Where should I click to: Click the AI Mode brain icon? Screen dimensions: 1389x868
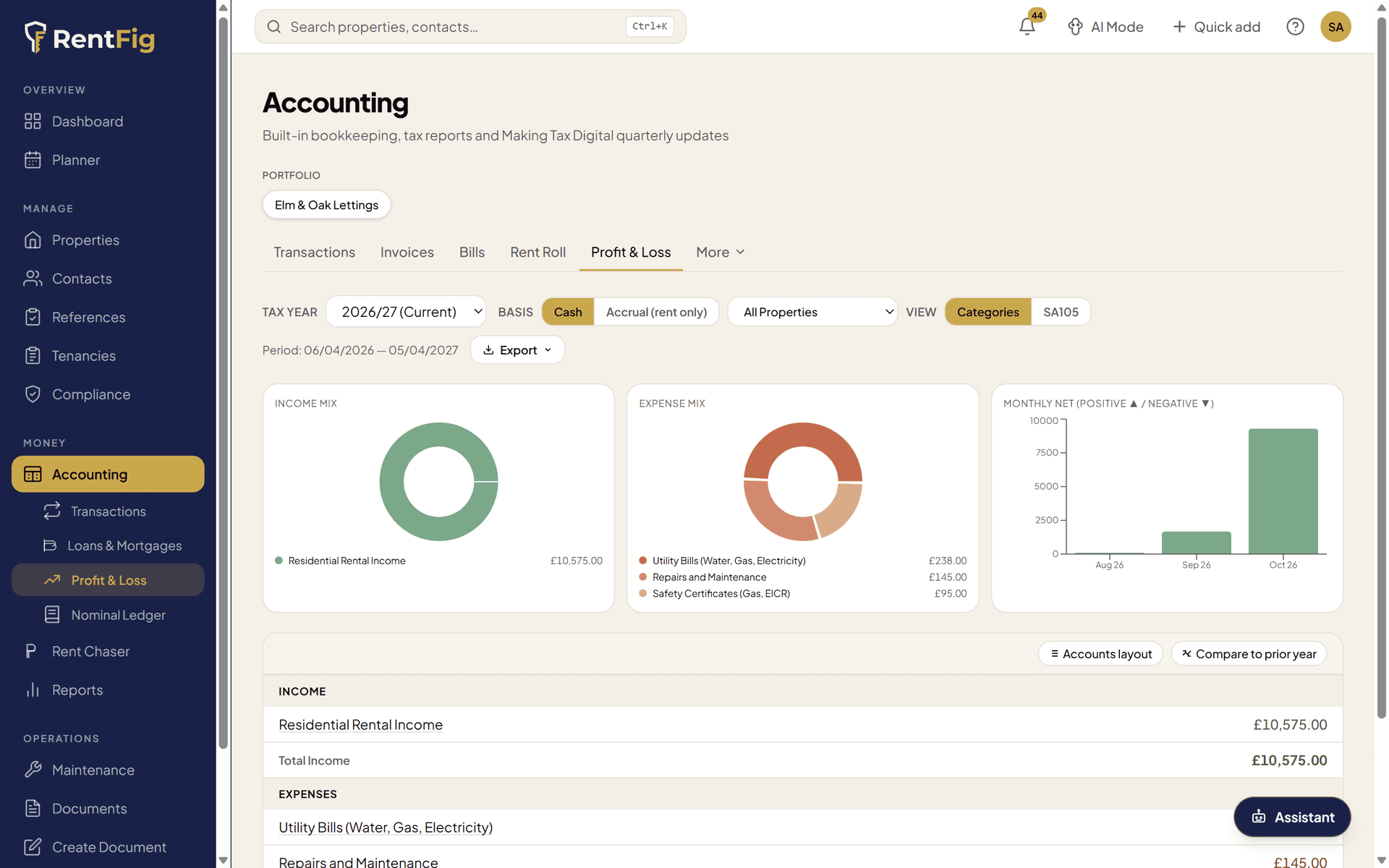coord(1075,27)
